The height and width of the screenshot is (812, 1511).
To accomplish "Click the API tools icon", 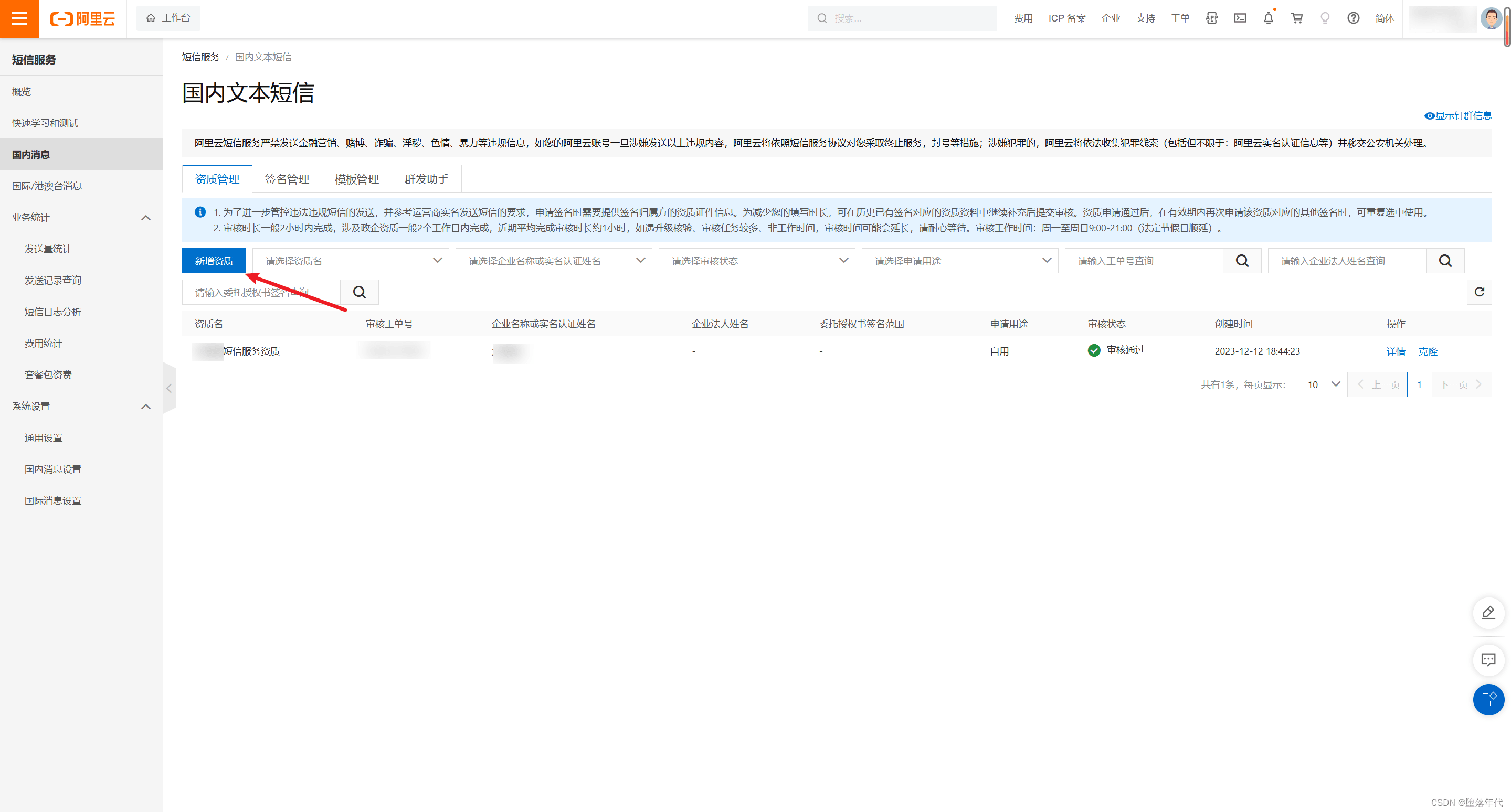I will pyautogui.click(x=1212, y=18).
